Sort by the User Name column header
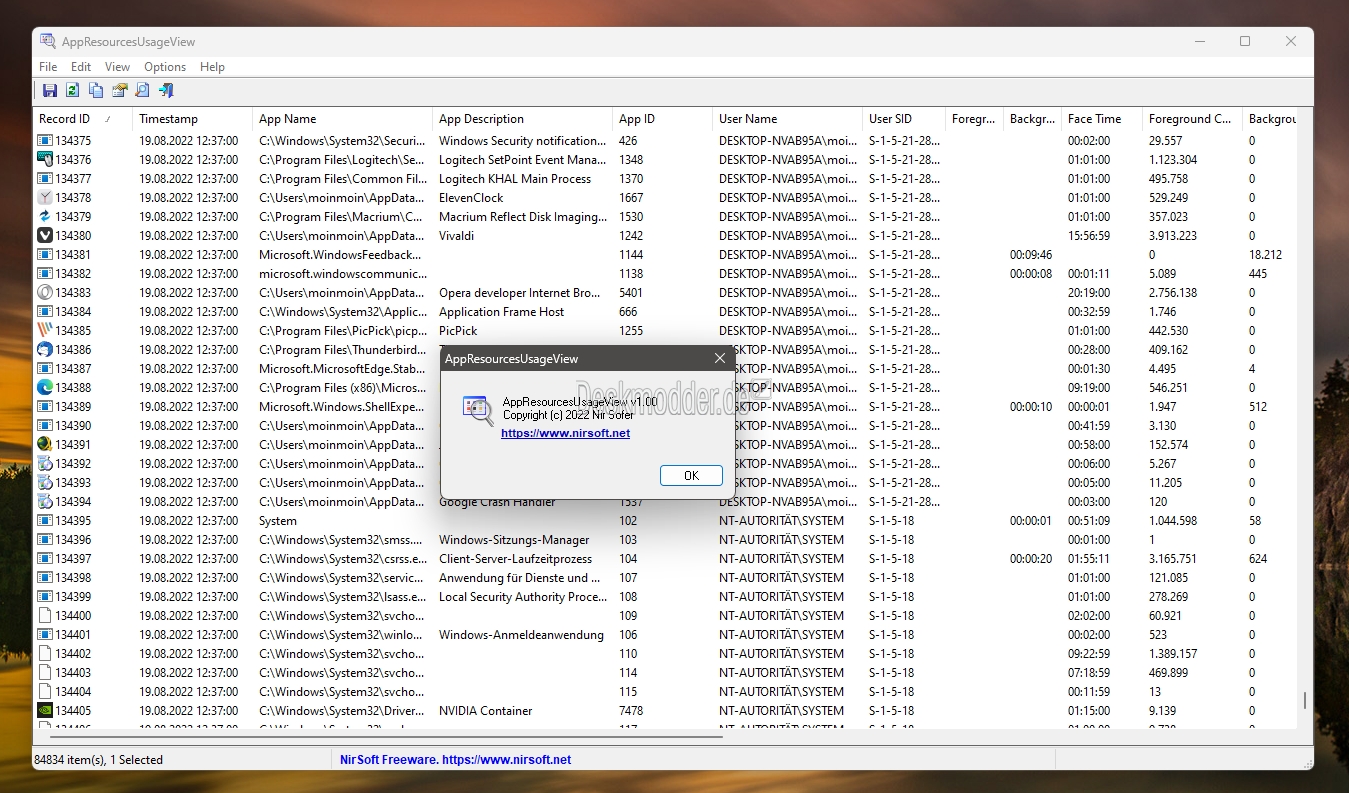Screen dimensions: 1349x793 (x=787, y=119)
